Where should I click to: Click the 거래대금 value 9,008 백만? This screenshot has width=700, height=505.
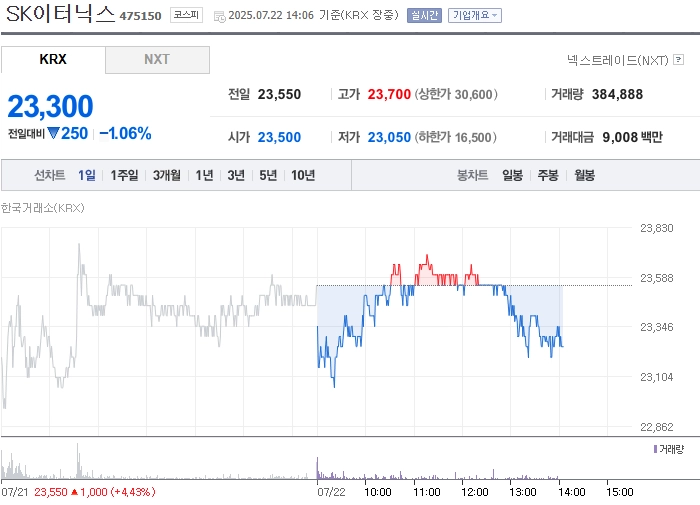[x=632, y=137]
